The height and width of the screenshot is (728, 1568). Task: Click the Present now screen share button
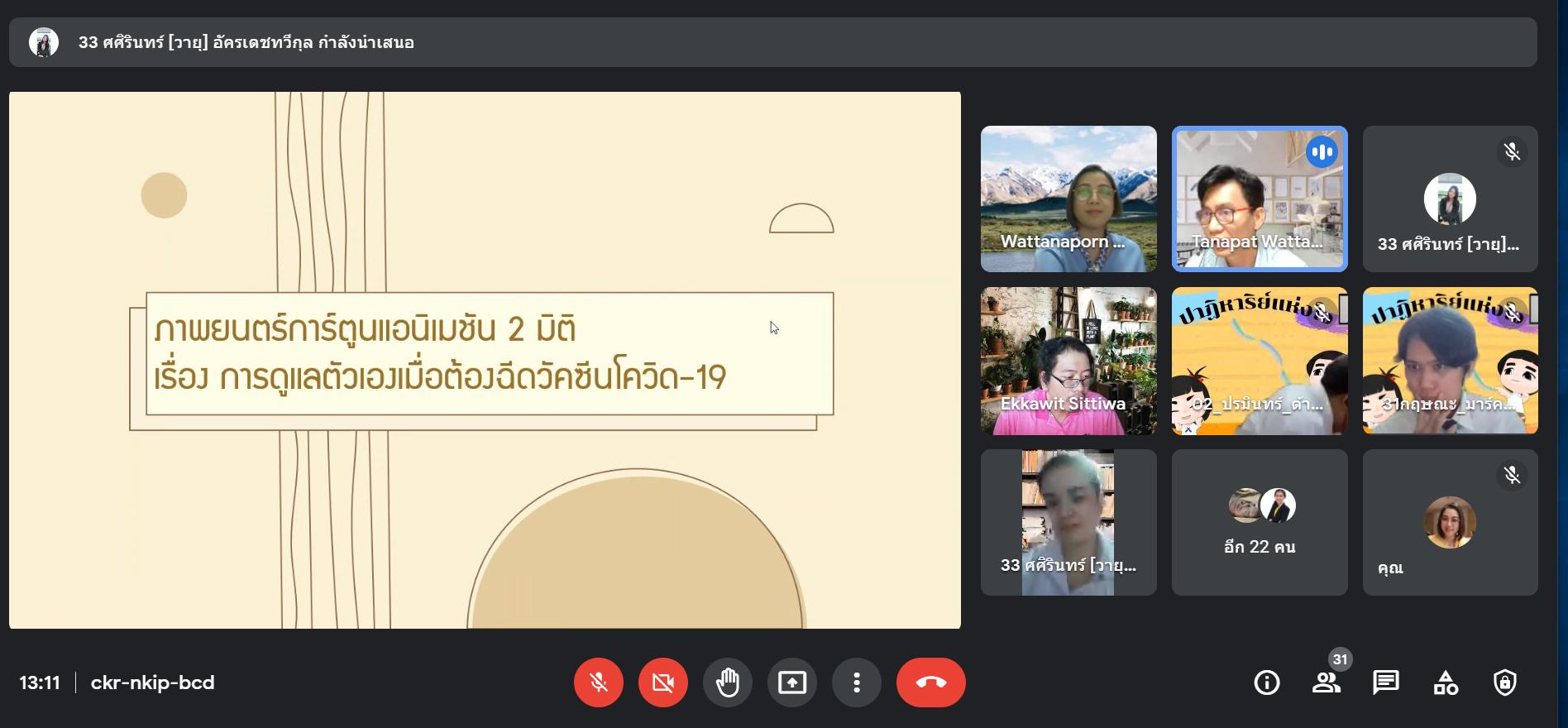791,682
